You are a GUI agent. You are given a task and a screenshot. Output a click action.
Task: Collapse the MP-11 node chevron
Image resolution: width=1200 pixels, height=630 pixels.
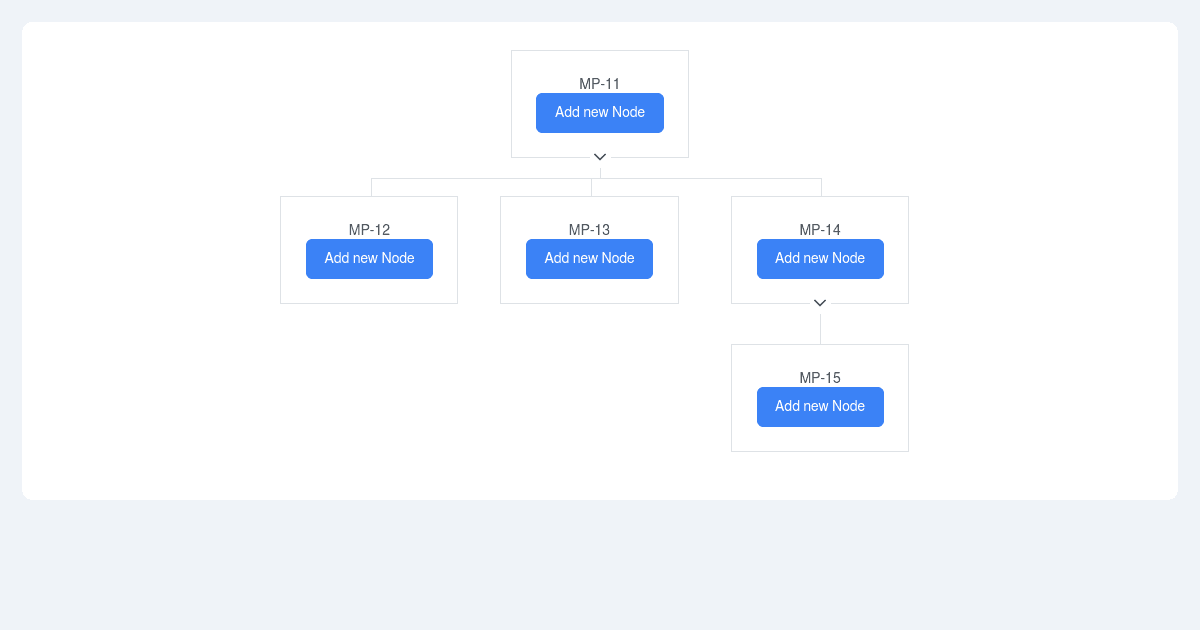pyautogui.click(x=600, y=157)
